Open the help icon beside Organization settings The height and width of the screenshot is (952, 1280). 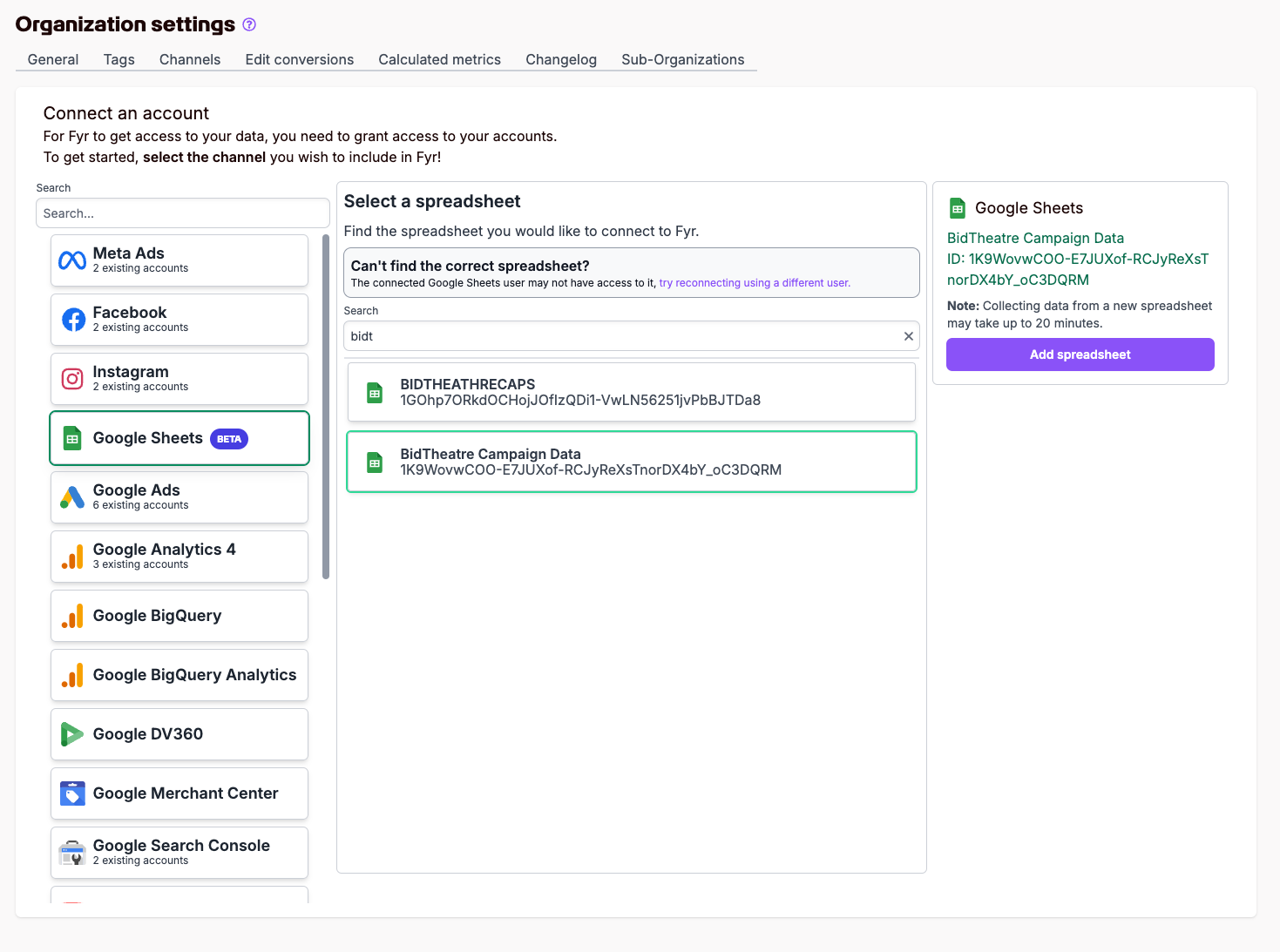(x=249, y=24)
